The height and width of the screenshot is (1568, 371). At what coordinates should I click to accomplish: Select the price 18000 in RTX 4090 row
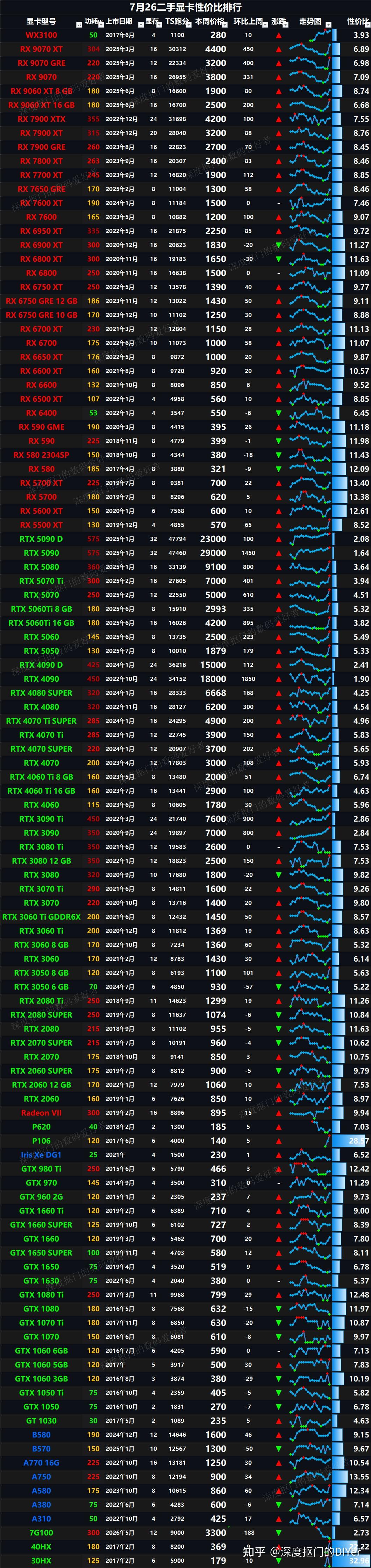click(x=213, y=679)
